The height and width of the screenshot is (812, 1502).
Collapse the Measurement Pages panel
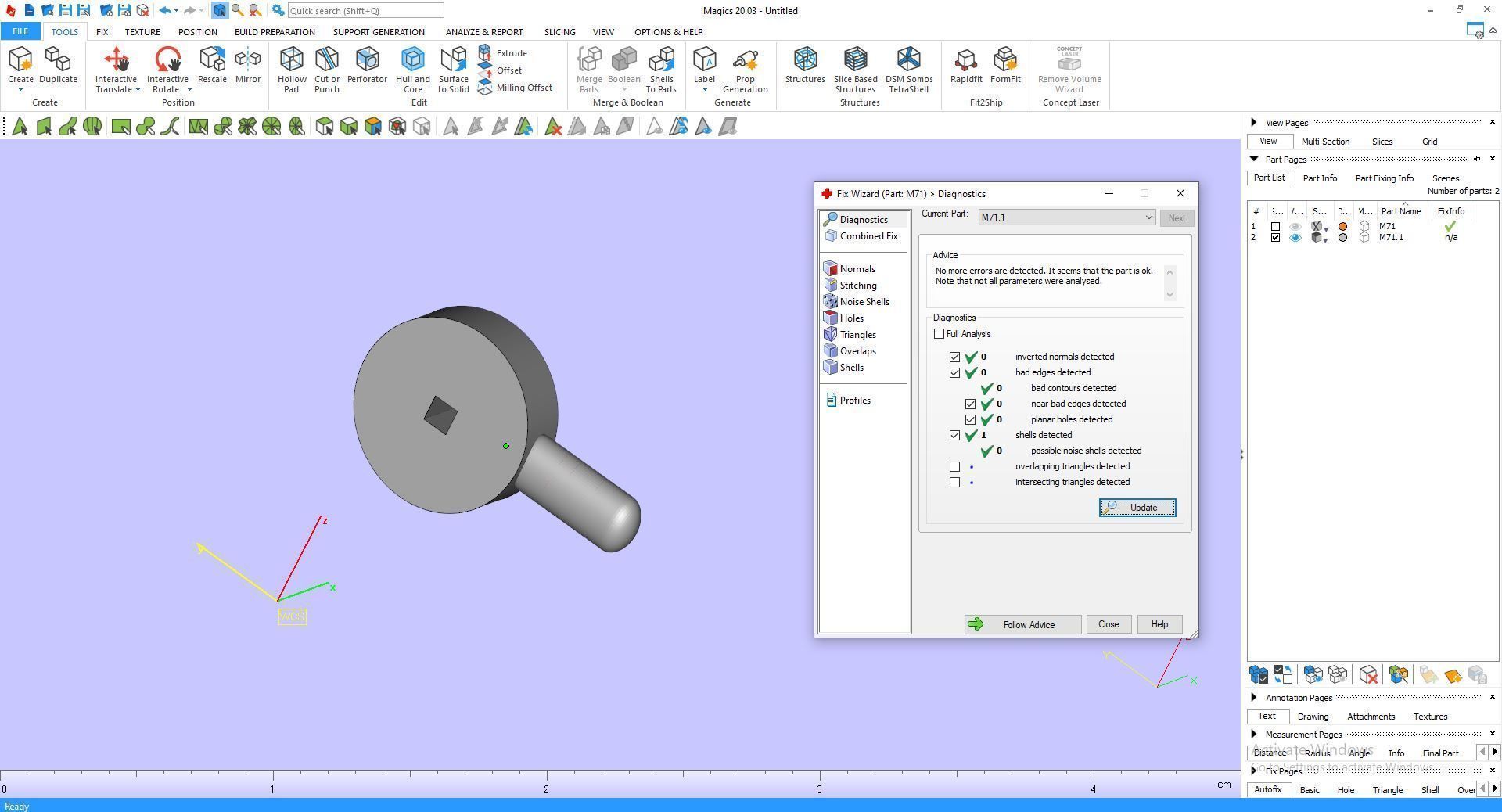click(x=1254, y=734)
